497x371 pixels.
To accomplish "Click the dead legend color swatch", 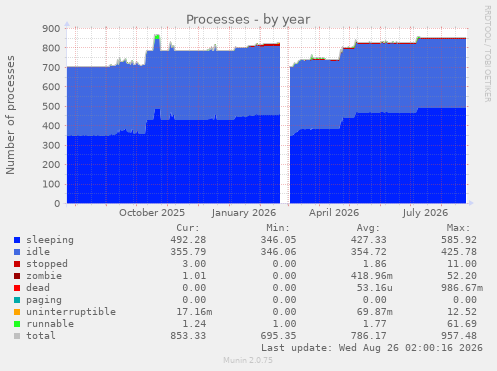I will (17, 288).
